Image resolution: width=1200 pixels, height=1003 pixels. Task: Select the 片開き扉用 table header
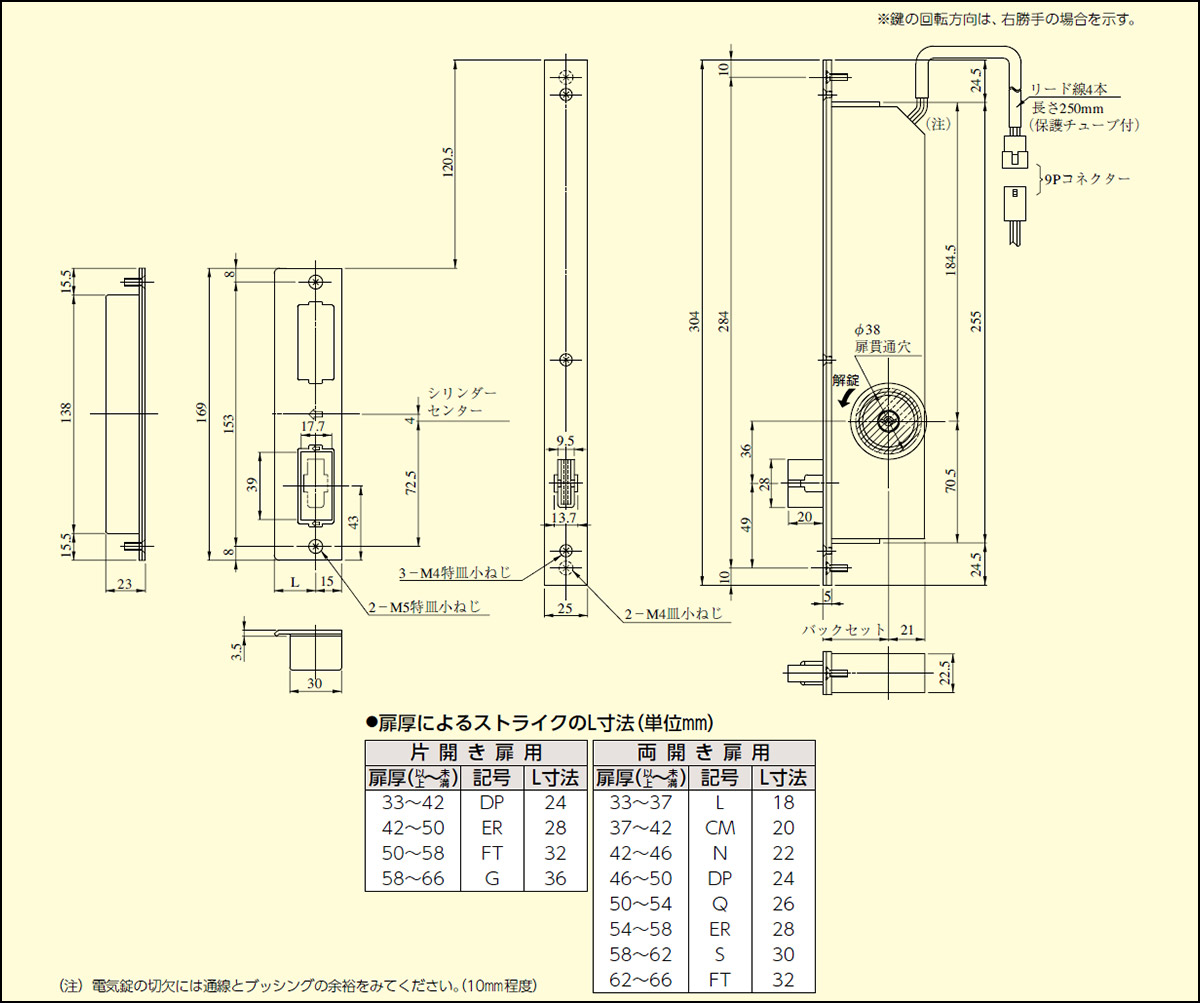pyautogui.click(x=477, y=752)
